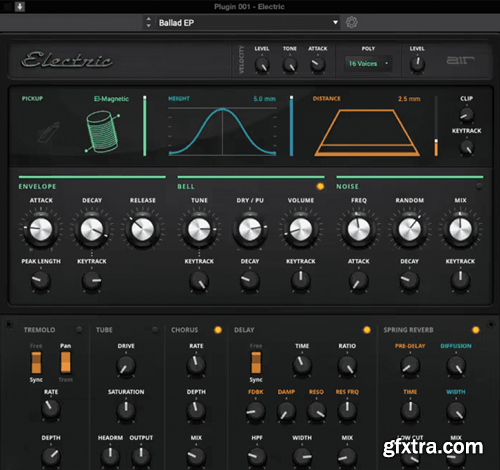Click the master Level knob
Viewport: 500px width, 470px height.
[417, 64]
